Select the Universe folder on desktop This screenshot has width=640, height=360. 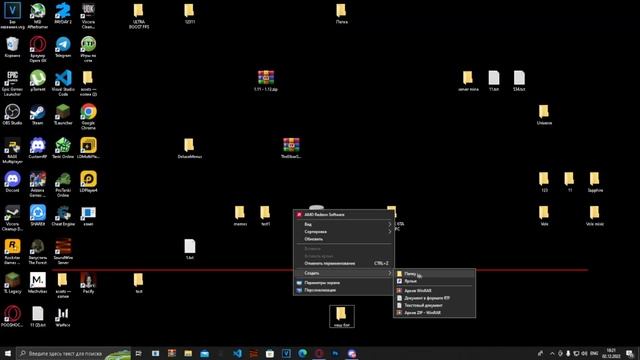click(x=544, y=114)
